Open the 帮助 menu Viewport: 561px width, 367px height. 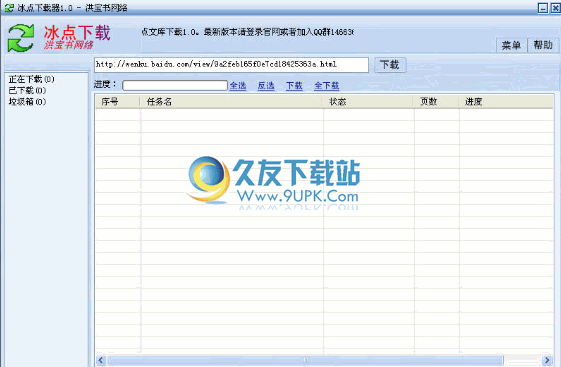543,45
